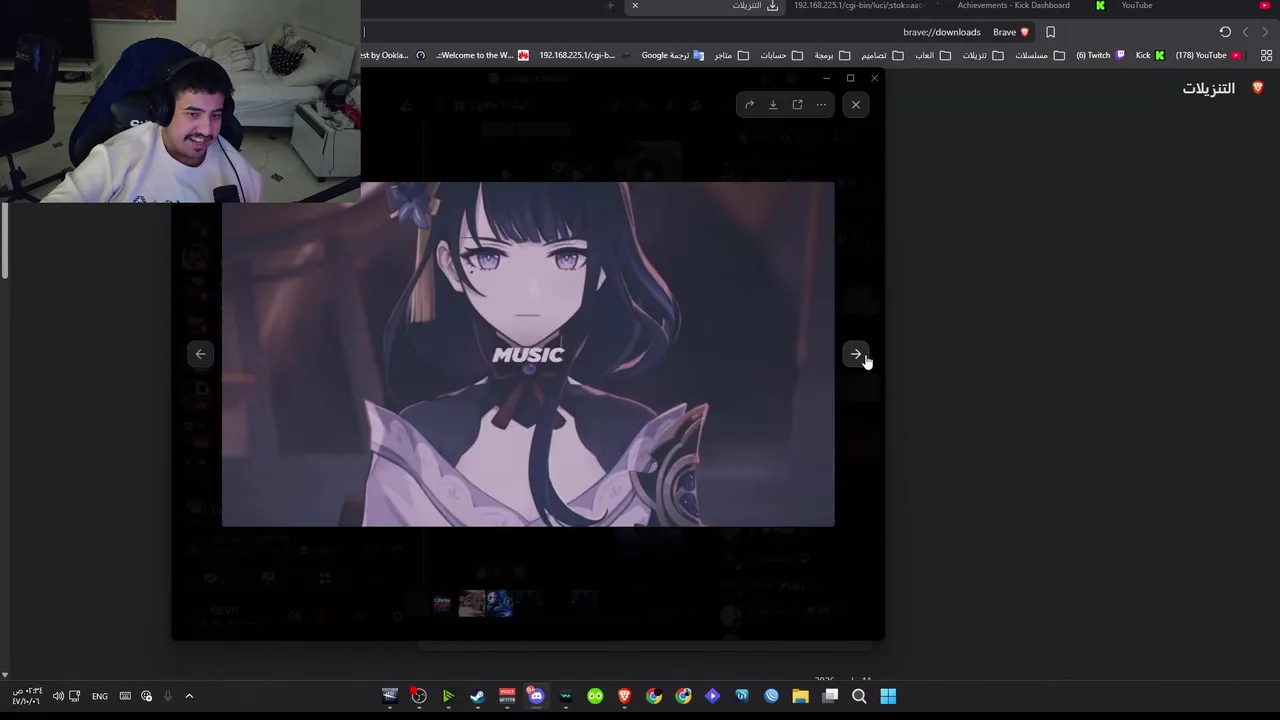Click the forward/share arrow in image viewer toolbar
1280x720 pixels.
coord(749,105)
